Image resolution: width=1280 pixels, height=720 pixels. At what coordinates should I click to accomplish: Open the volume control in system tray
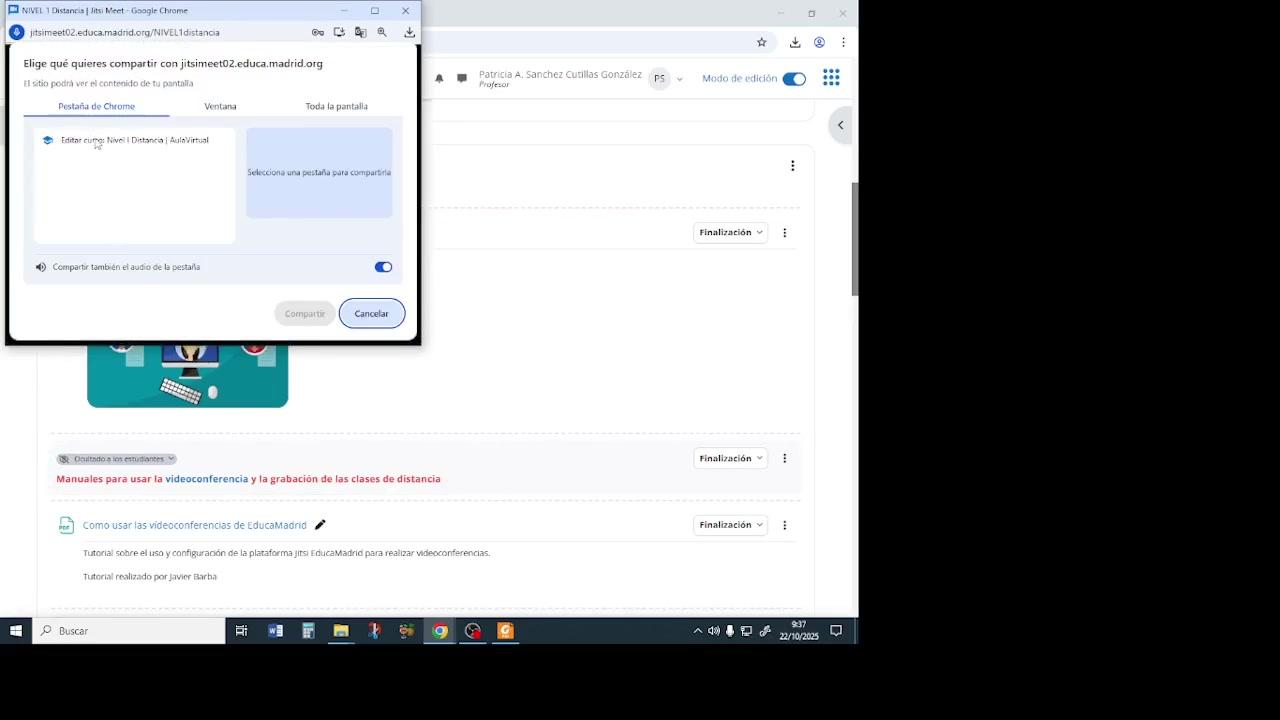pyautogui.click(x=714, y=631)
